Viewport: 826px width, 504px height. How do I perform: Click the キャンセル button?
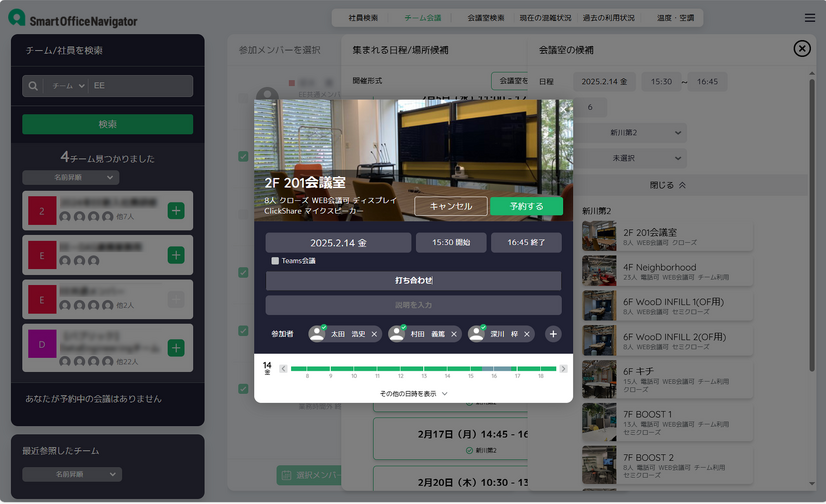pos(451,206)
